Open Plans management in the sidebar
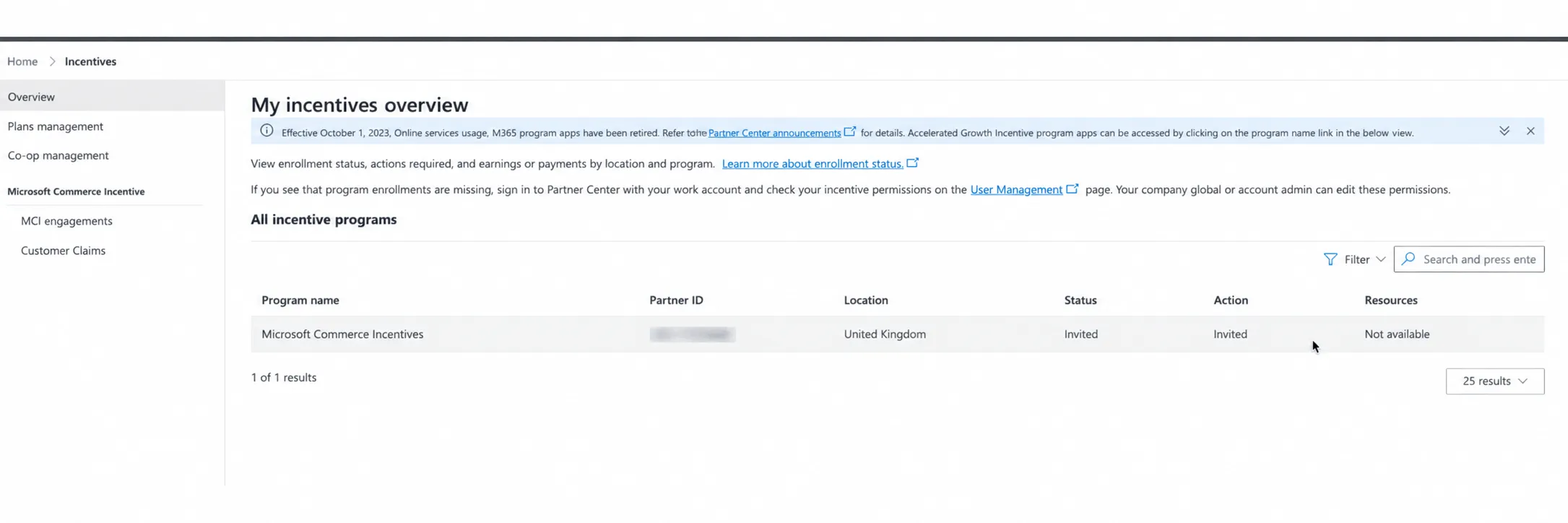Screen dimensions: 1568x523 [56, 126]
